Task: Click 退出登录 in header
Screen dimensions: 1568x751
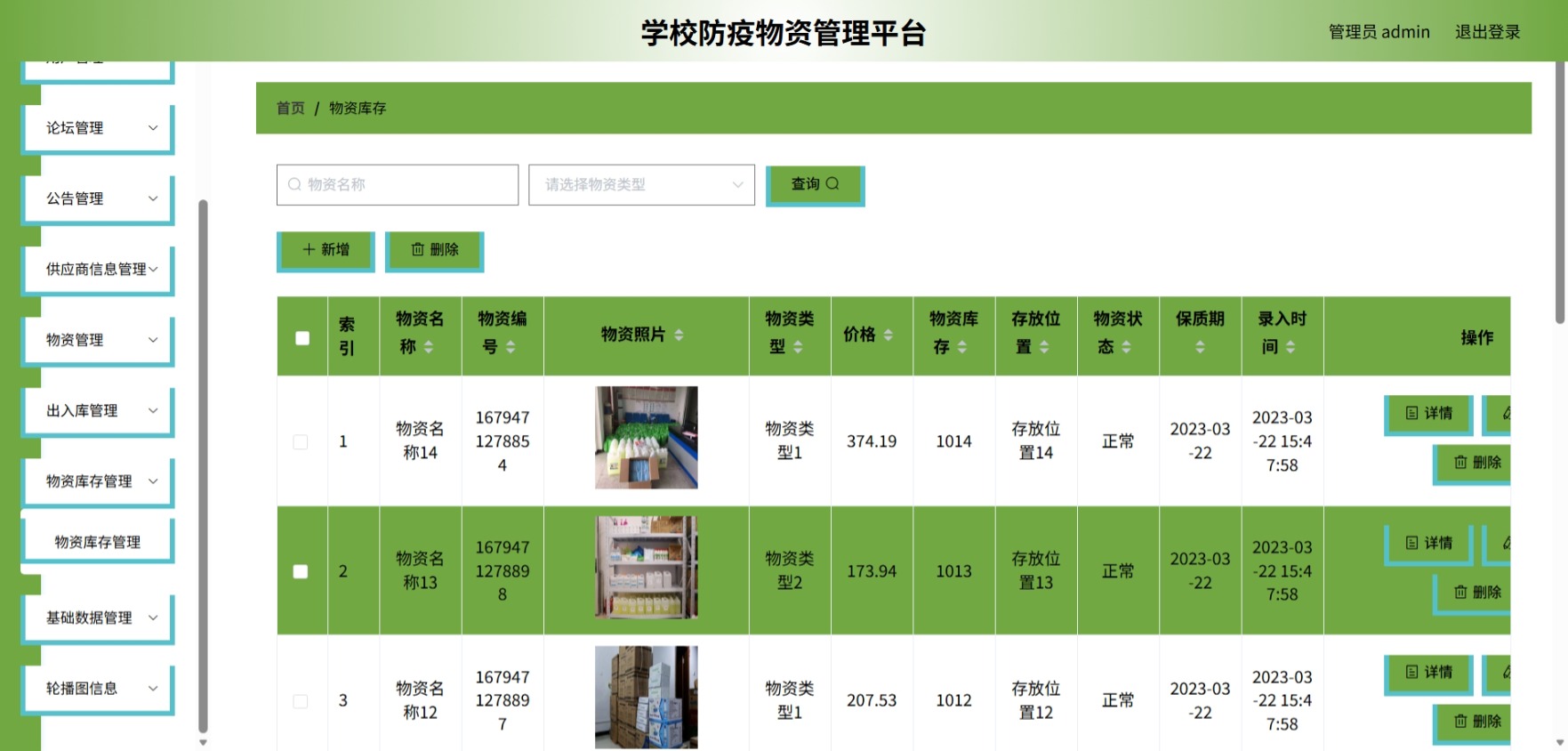Action: tap(1487, 32)
